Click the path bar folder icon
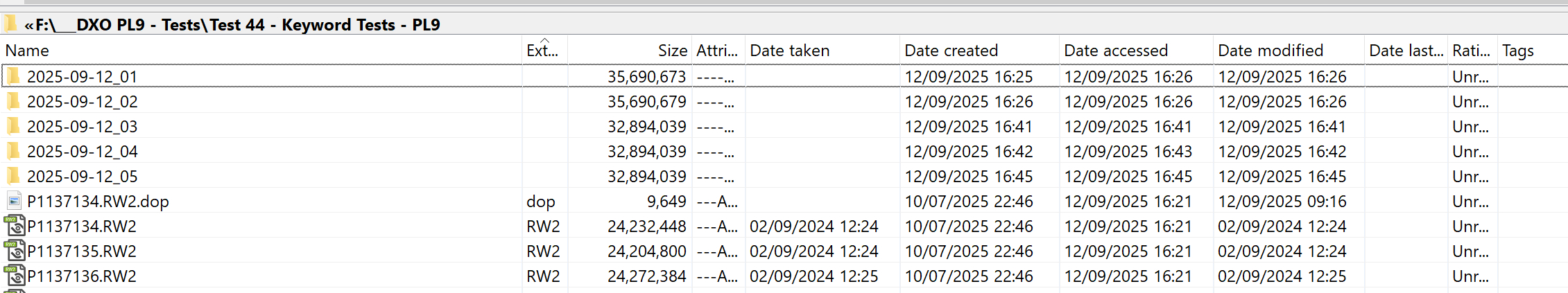Viewport: 1568px width, 293px height. point(10,25)
